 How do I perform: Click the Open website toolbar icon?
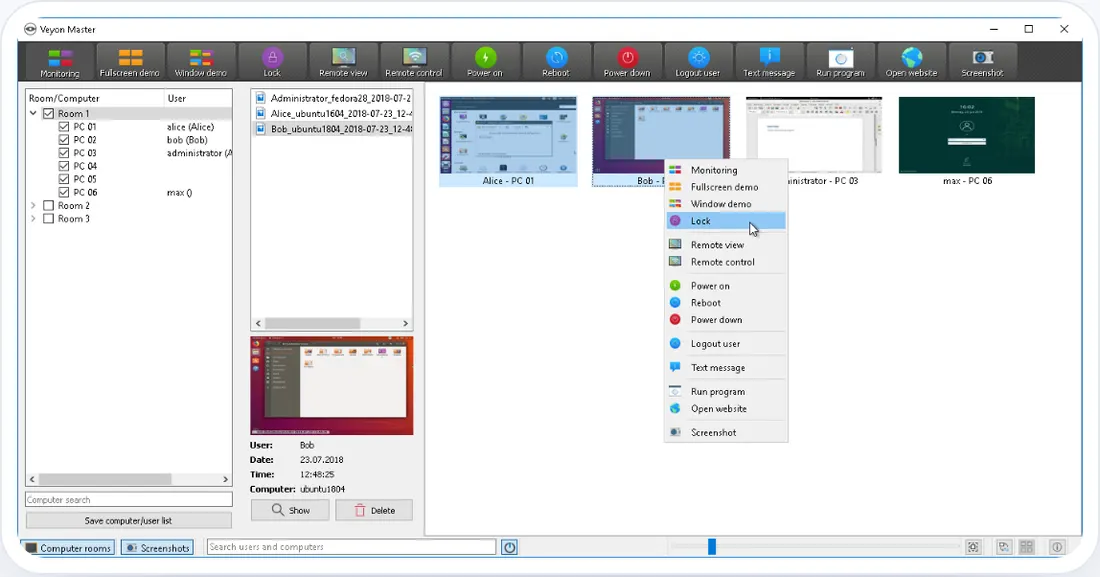click(911, 62)
